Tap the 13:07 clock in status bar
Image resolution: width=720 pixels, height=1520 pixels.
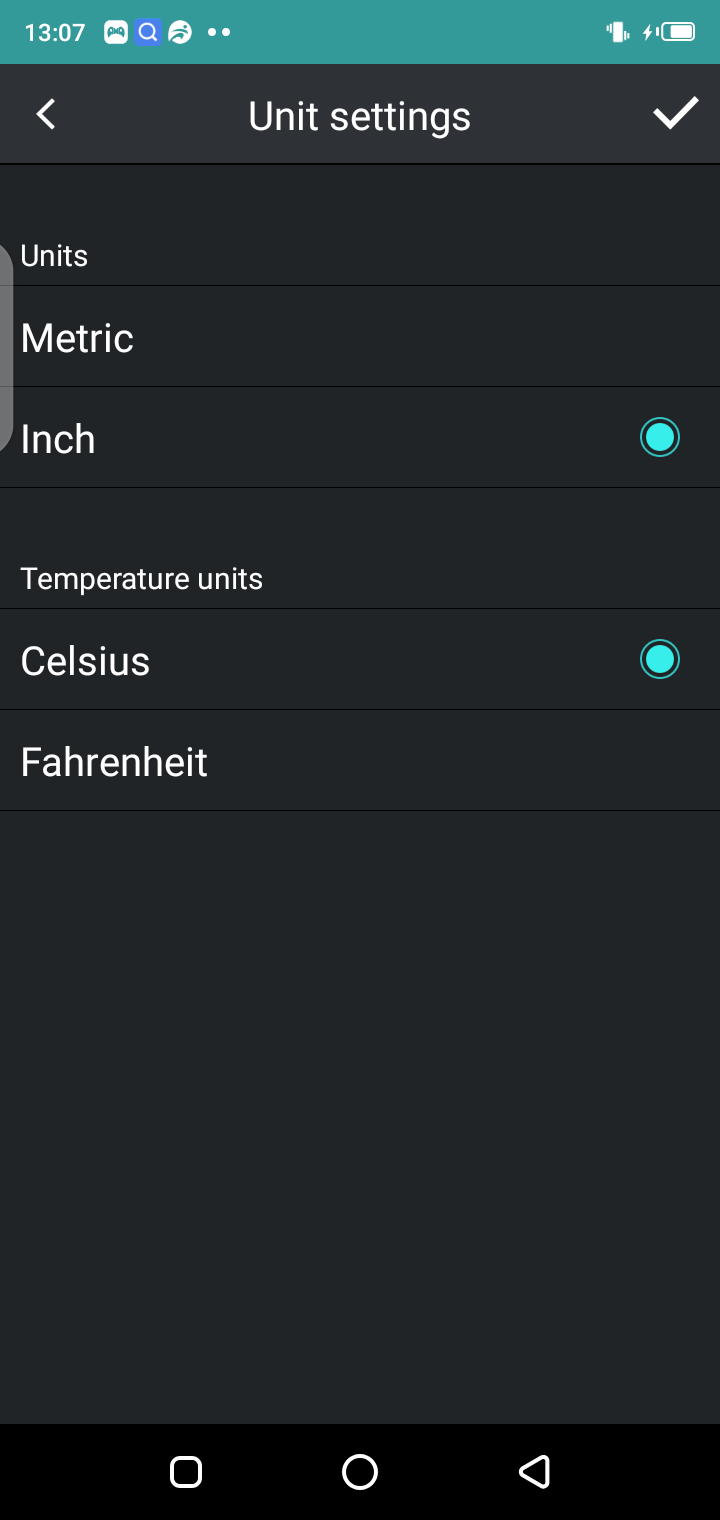point(54,32)
